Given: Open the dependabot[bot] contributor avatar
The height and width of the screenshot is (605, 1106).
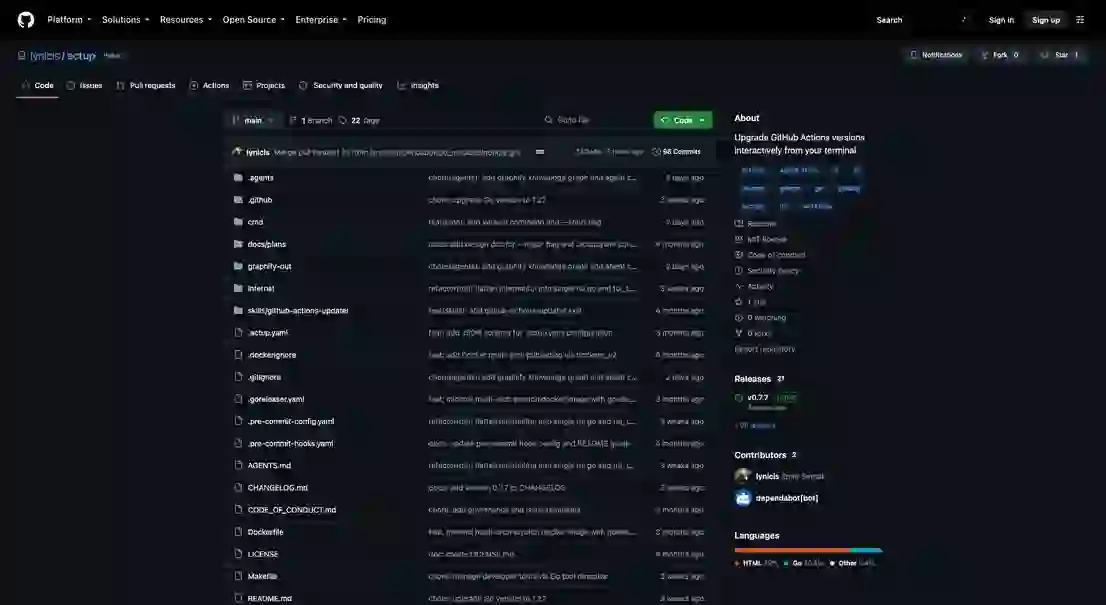Looking at the screenshot, I should pyautogui.click(x=743, y=498).
